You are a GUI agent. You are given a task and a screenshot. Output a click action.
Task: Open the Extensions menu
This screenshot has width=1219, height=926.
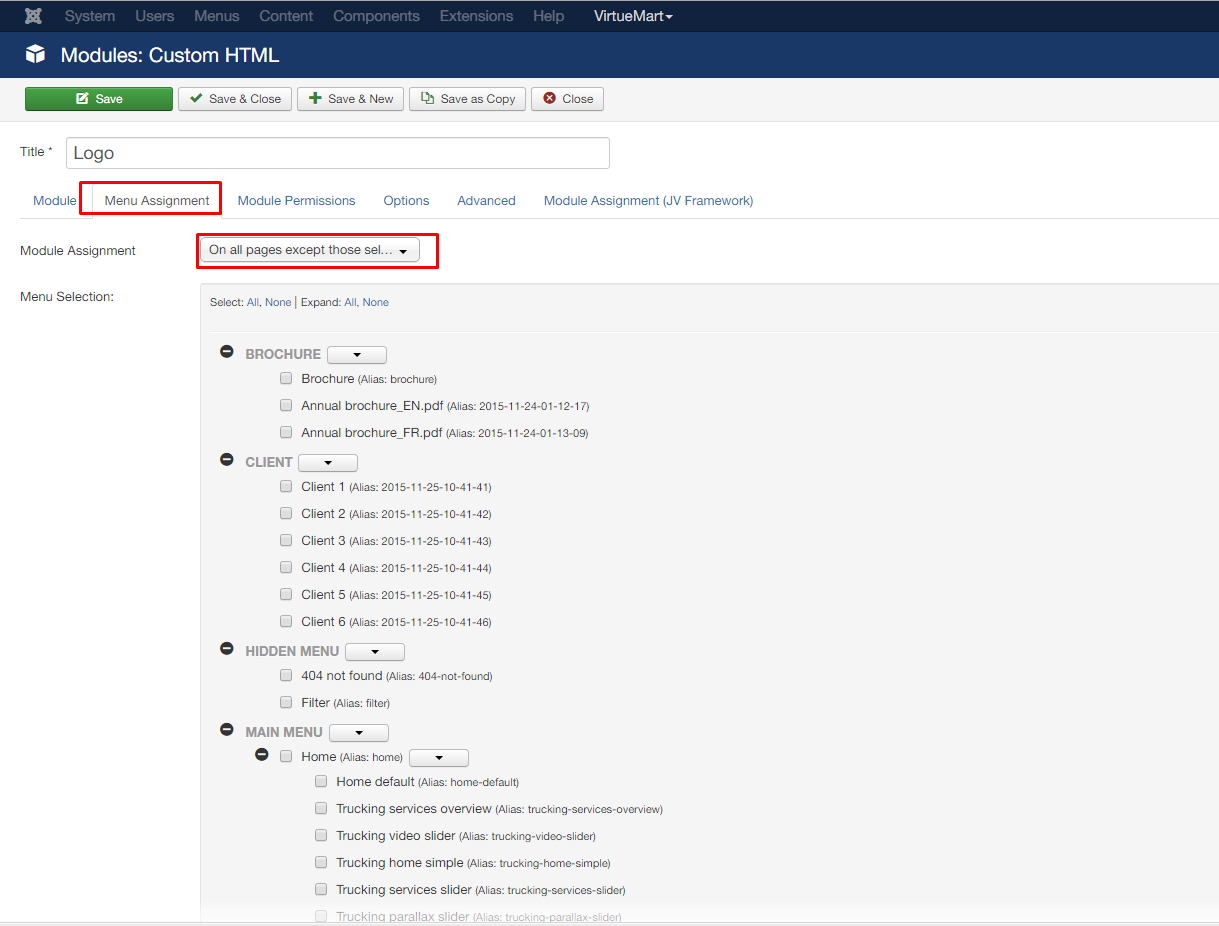476,16
